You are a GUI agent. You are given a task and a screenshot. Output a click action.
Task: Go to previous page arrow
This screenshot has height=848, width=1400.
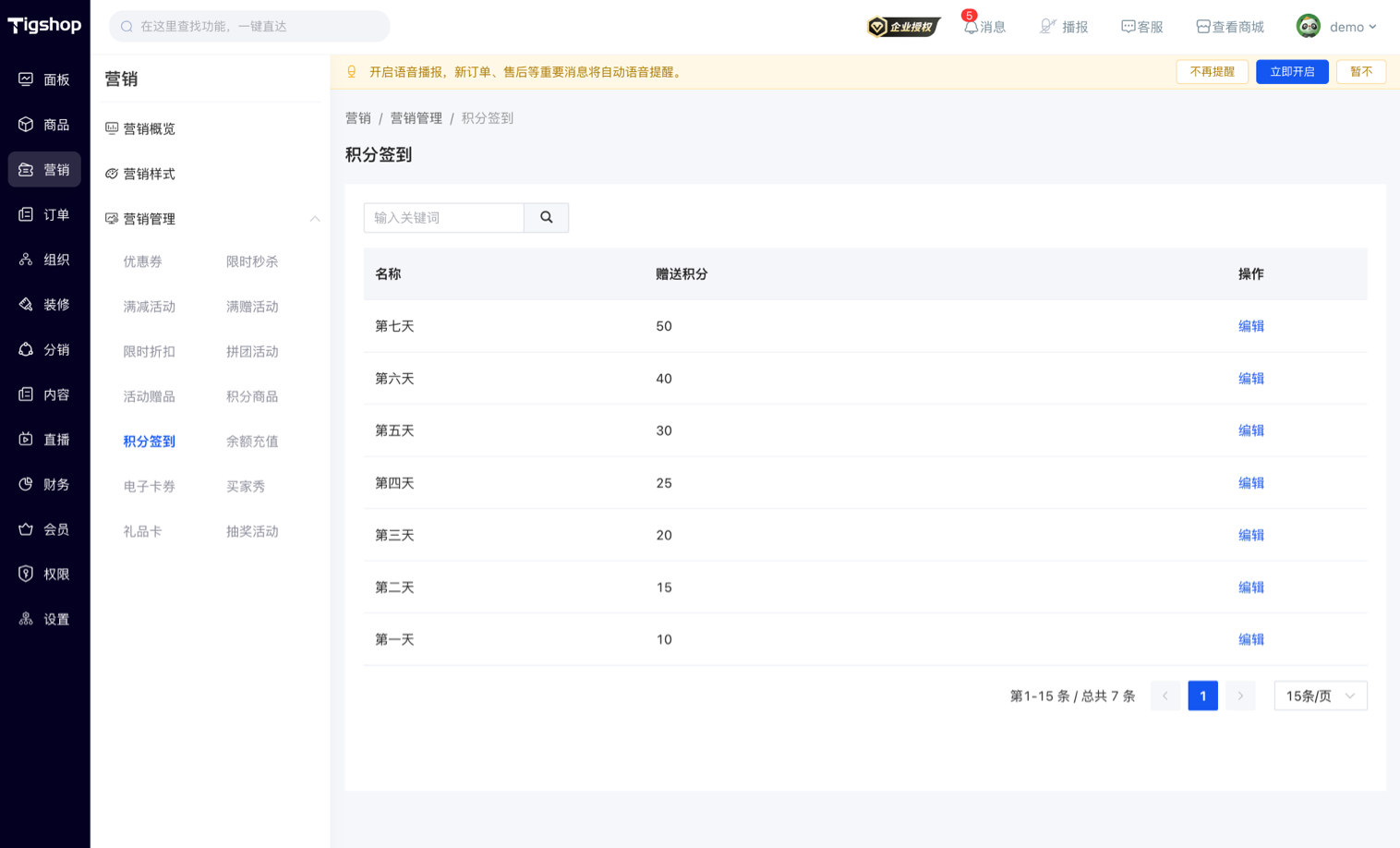pyautogui.click(x=1165, y=696)
